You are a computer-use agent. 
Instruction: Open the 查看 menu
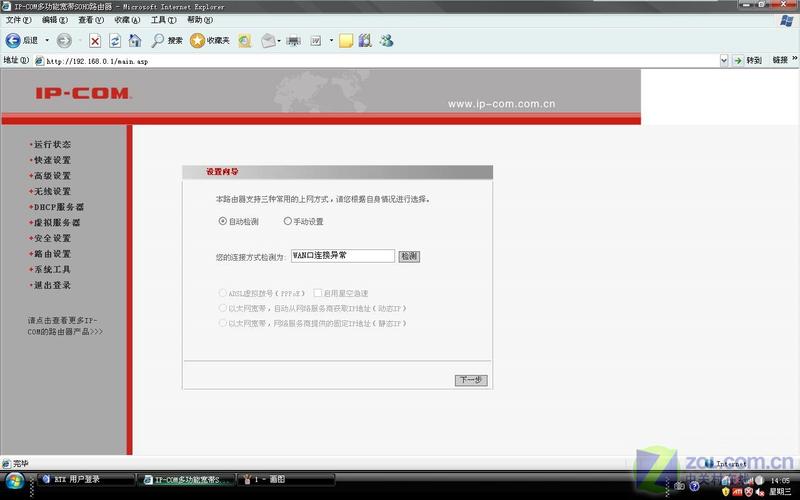click(x=91, y=20)
